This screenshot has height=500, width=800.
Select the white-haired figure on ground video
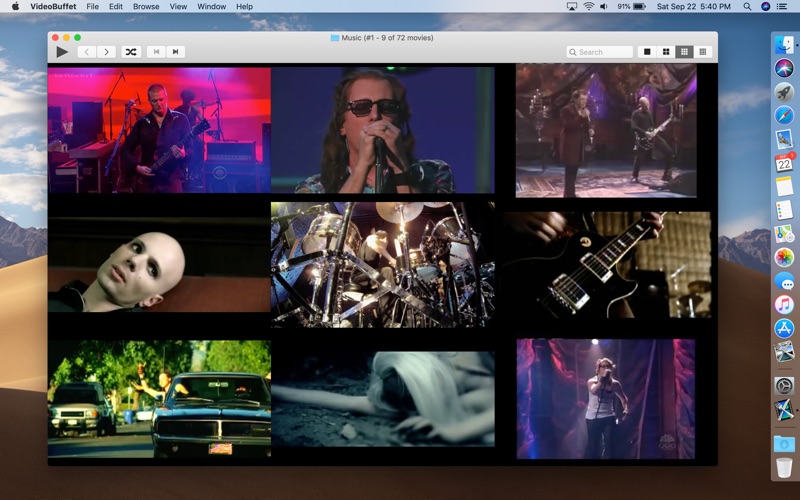click(x=383, y=399)
